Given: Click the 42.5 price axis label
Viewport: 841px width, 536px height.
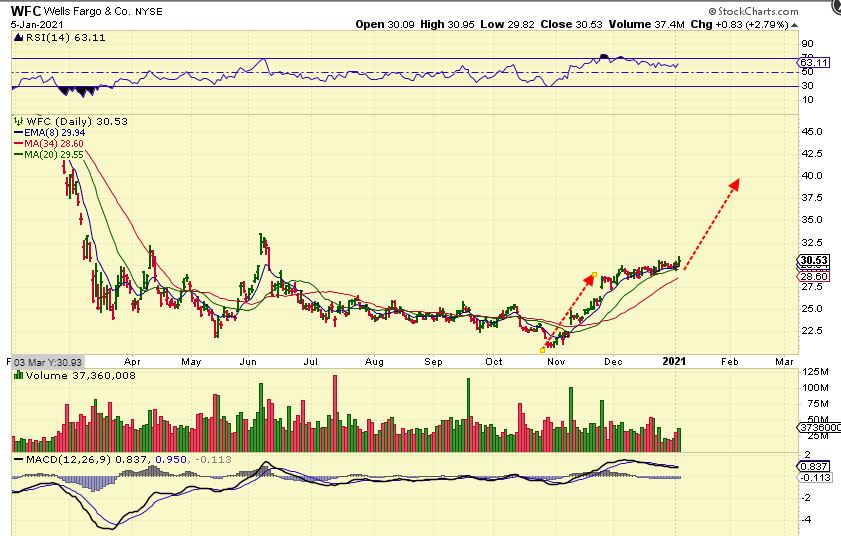Looking at the screenshot, I should click(812, 153).
